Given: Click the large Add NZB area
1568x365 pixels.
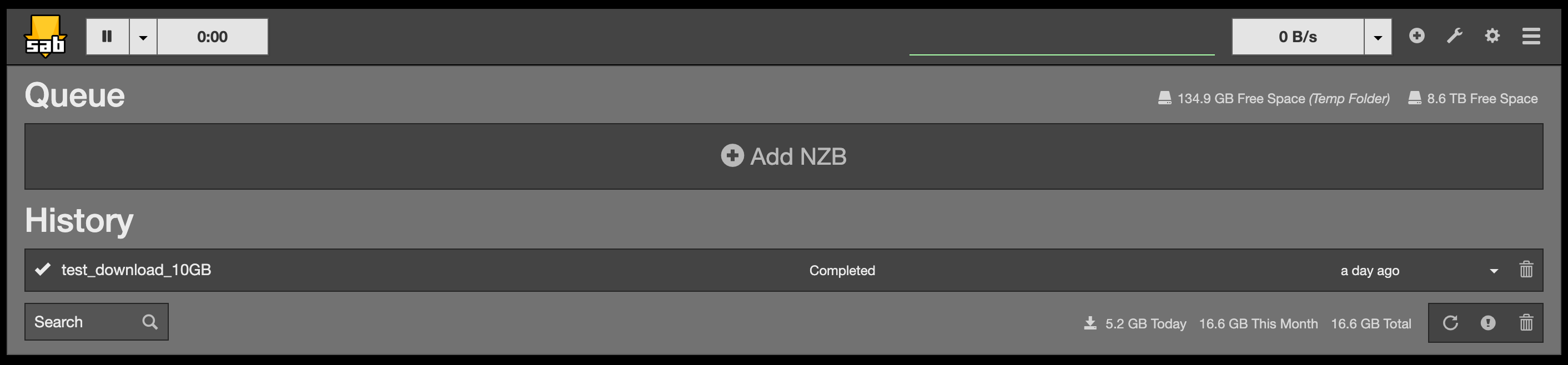Looking at the screenshot, I should click(783, 156).
